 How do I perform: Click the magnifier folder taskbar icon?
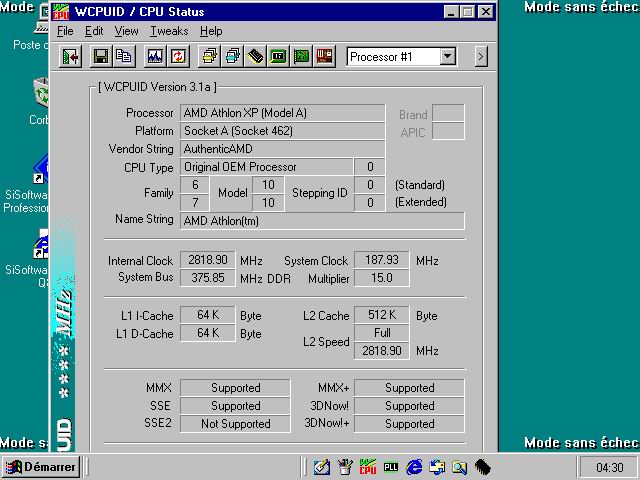[x=460, y=467]
